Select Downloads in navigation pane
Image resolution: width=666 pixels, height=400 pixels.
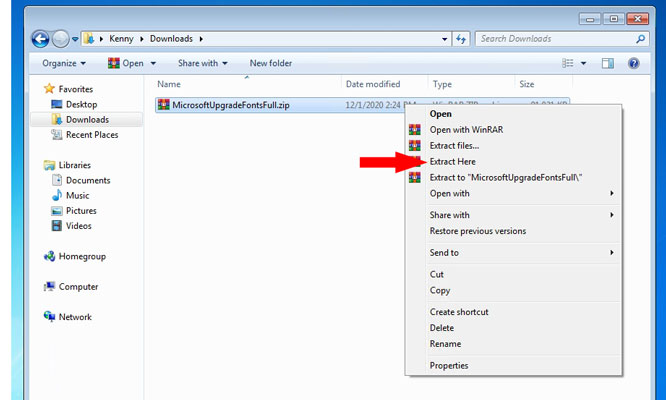[87, 120]
